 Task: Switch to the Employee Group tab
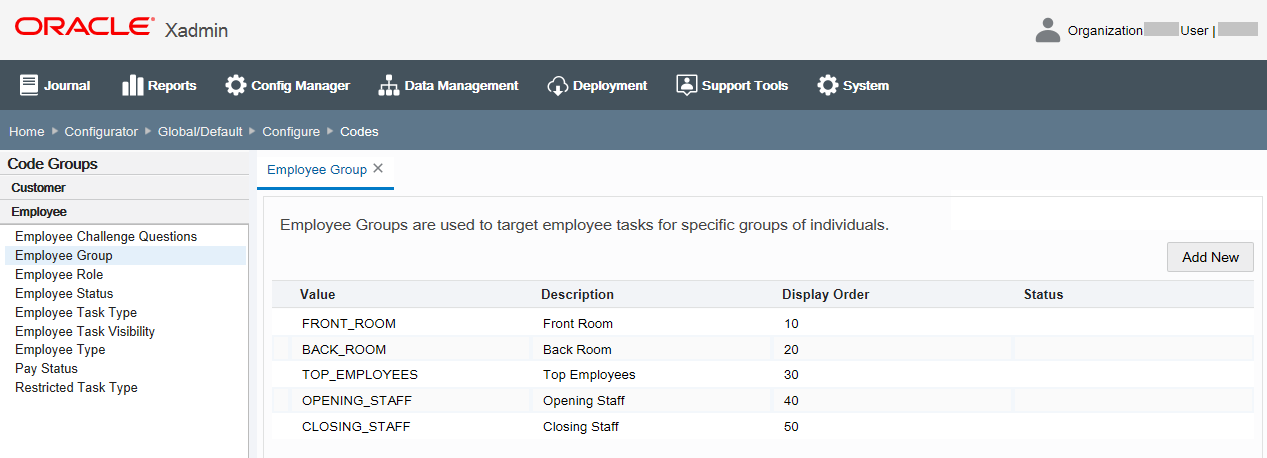tap(316, 169)
